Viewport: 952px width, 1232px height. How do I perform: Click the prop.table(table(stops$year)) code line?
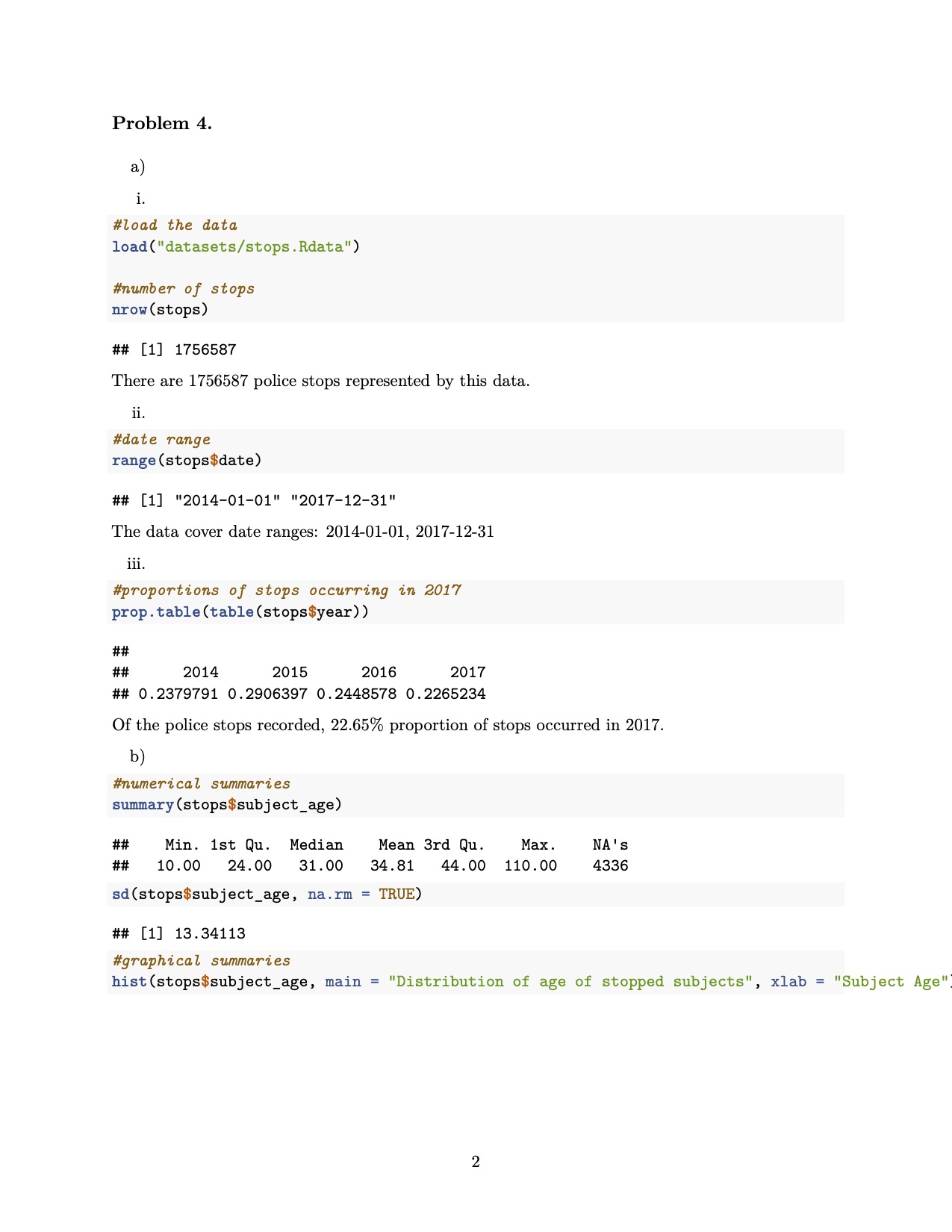pyautogui.click(x=240, y=612)
